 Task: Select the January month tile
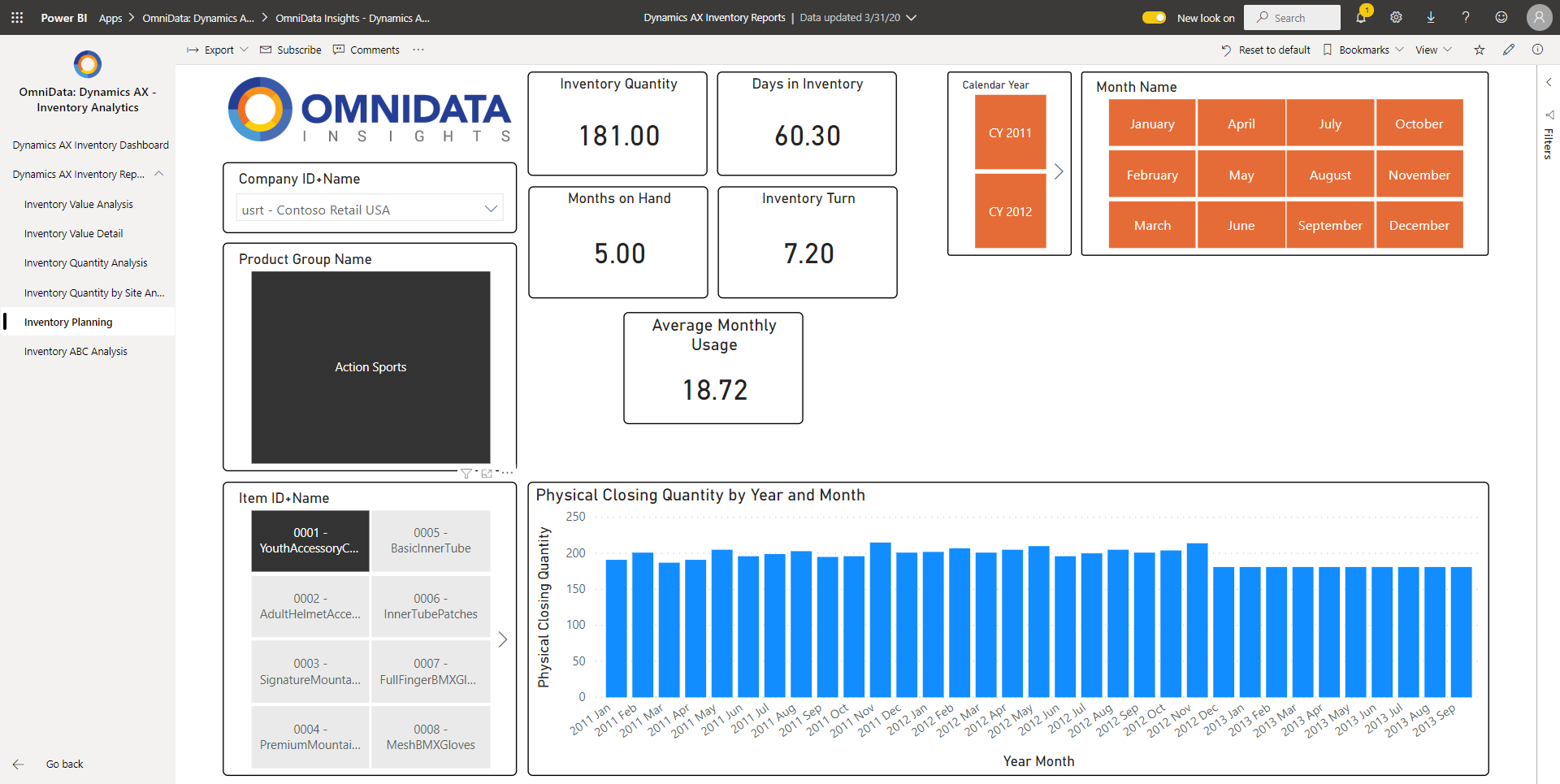point(1152,123)
